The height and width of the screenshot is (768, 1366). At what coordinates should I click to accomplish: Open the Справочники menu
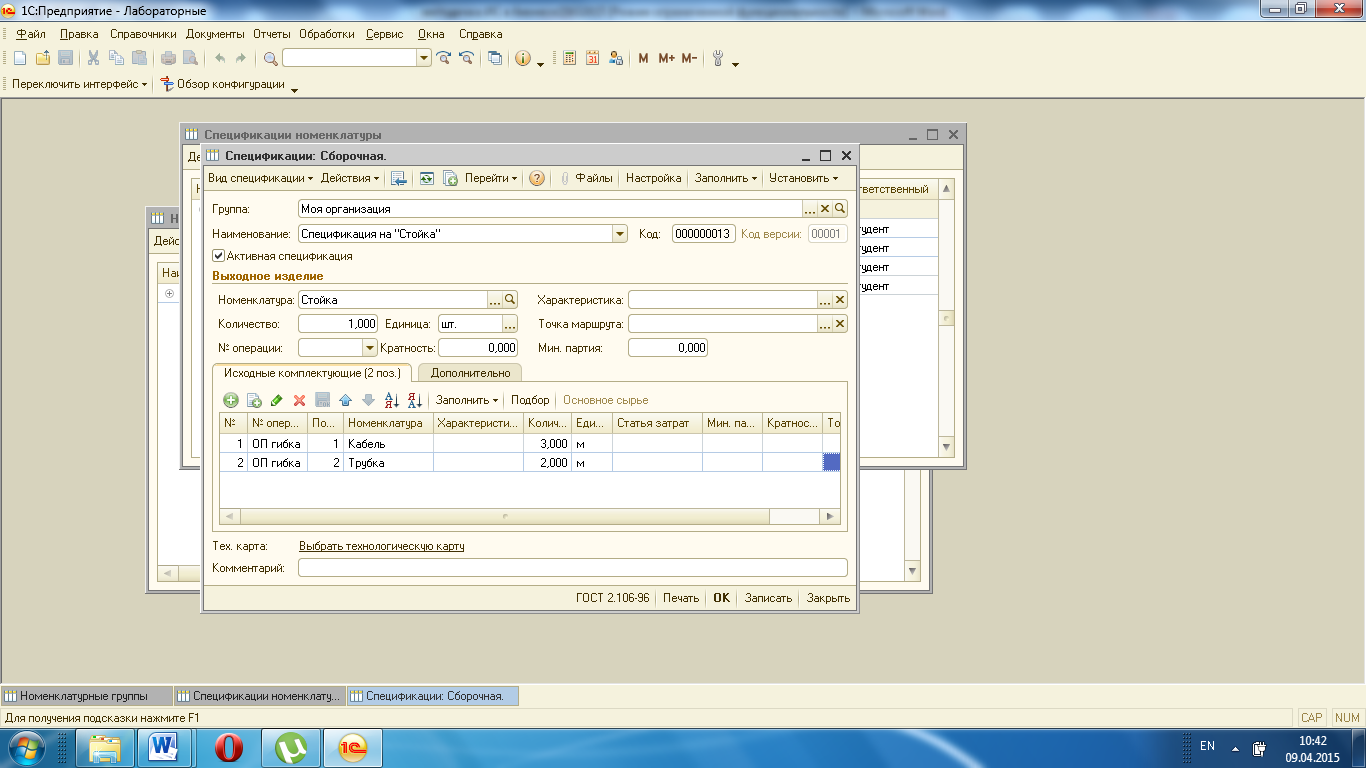point(143,34)
